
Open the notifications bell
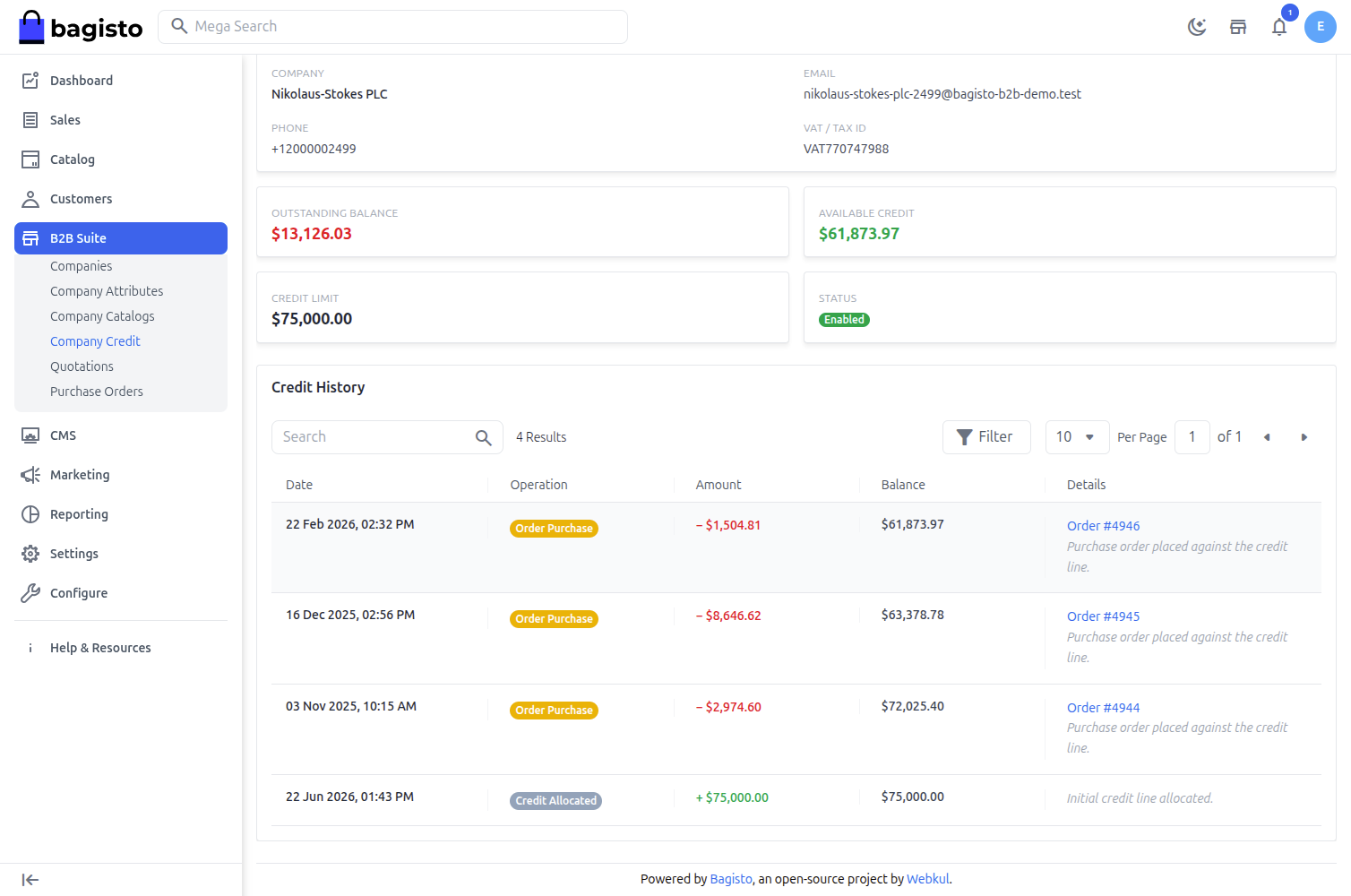pyautogui.click(x=1279, y=27)
